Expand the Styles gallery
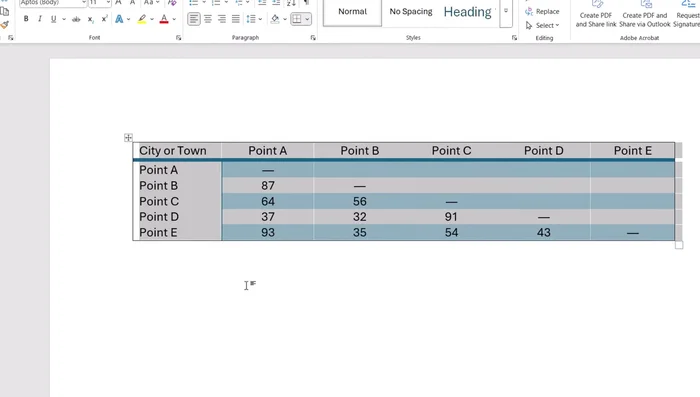700x397 pixels. point(506,11)
